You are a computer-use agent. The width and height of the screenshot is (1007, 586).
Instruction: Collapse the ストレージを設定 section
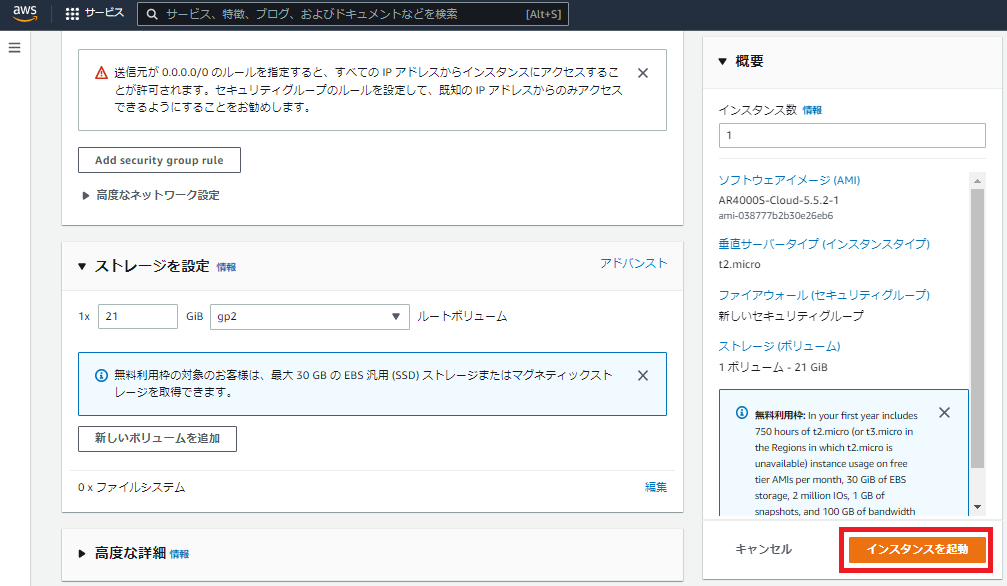pos(83,267)
